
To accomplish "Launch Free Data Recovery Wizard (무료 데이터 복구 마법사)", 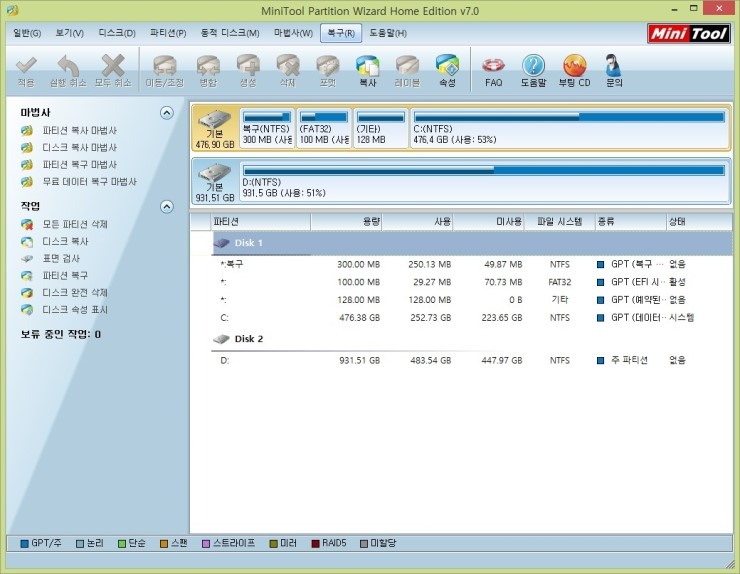I will coord(89,181).
